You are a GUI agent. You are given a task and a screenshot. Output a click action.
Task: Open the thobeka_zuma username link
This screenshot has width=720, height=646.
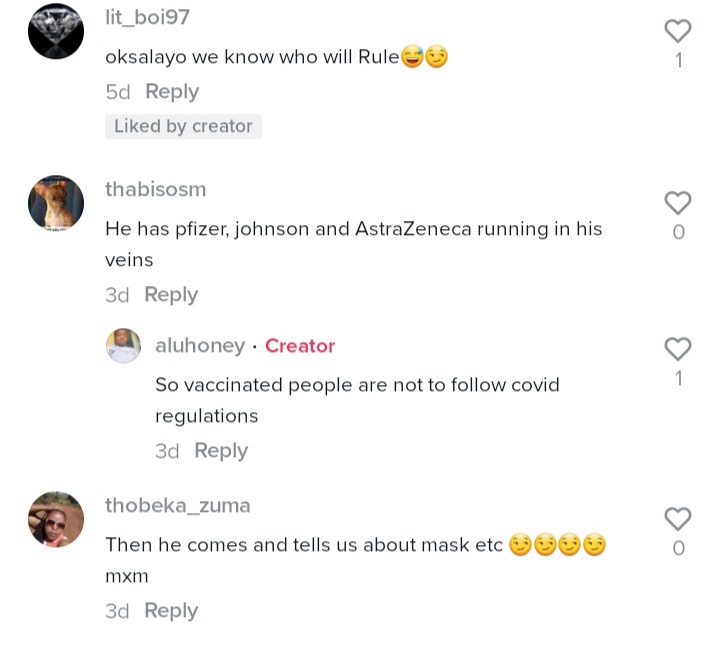pyautogui.click(x=178, y=506)
